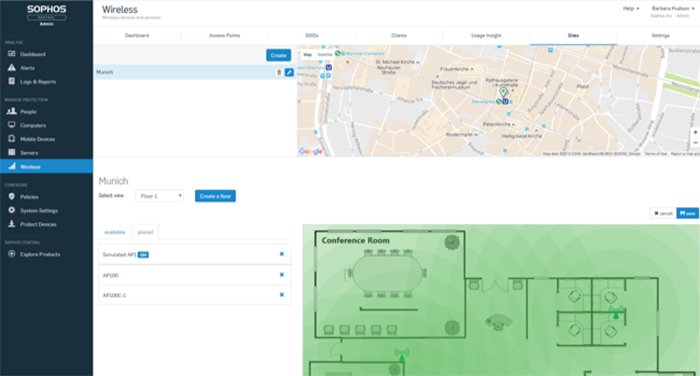
Task: Select the access point icon in office cubicles
Action: tap(616, 313)
